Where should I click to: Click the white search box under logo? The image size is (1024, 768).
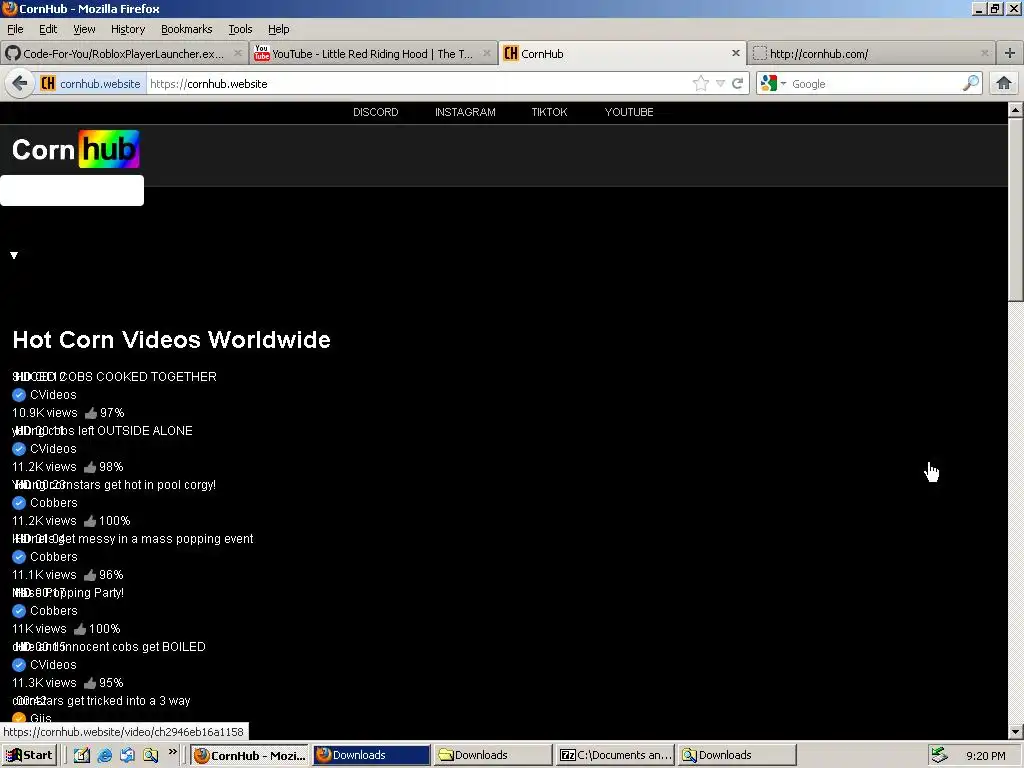click(x=72, y=190)
